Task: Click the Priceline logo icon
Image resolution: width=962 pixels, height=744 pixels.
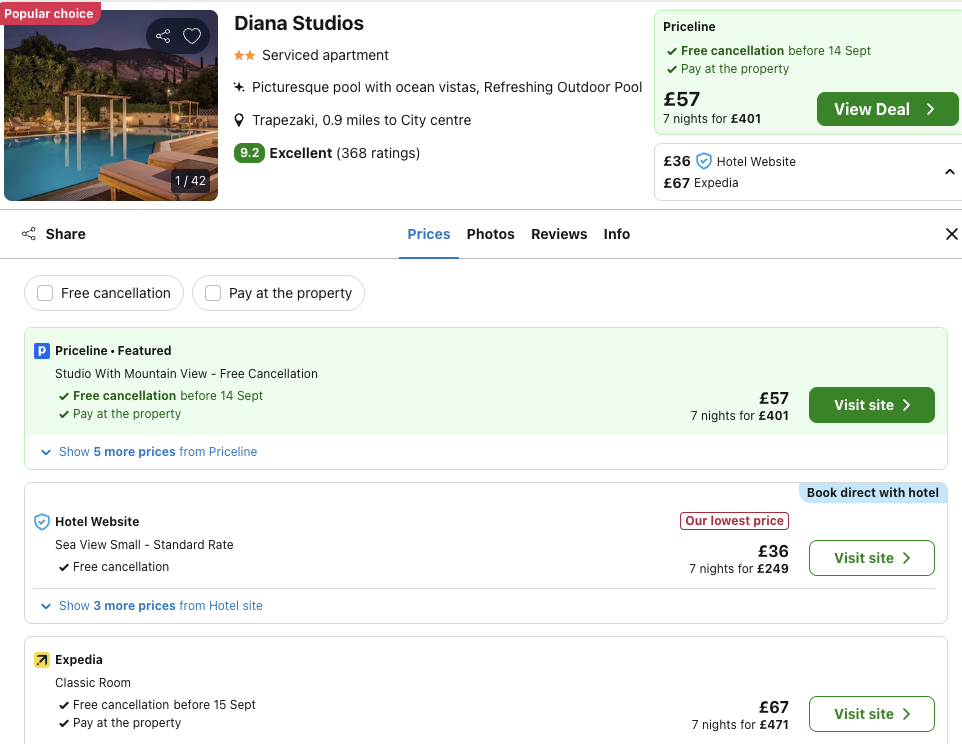Action: (41, 351)
